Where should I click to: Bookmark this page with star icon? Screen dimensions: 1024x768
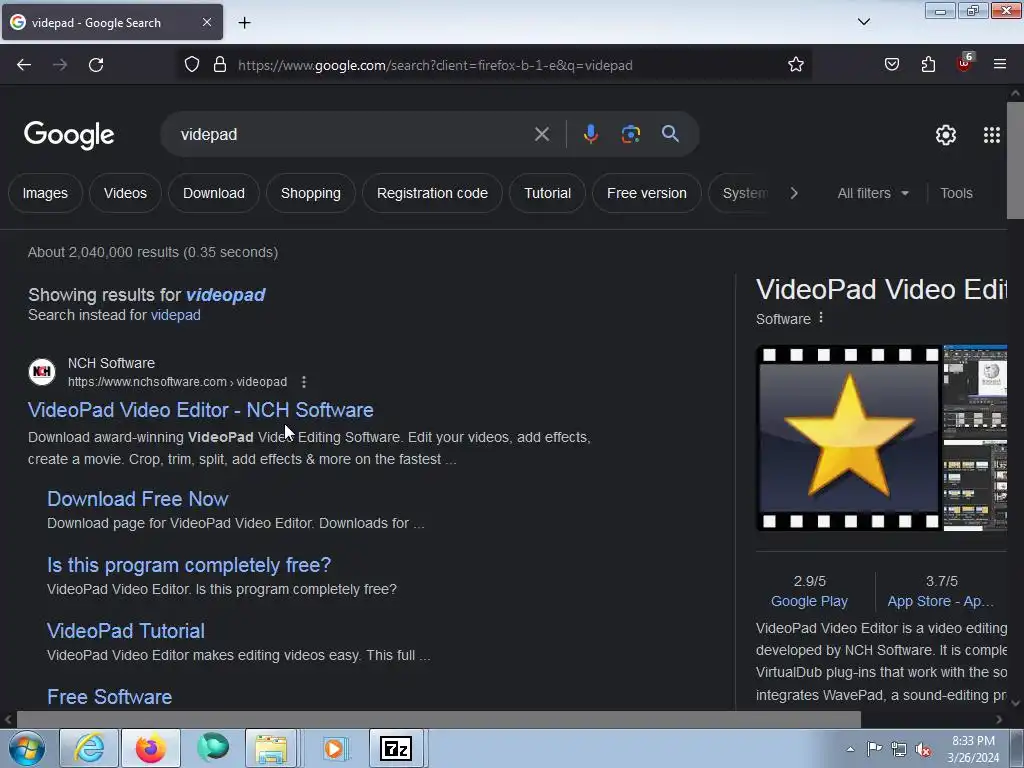(x=795, y=65)
